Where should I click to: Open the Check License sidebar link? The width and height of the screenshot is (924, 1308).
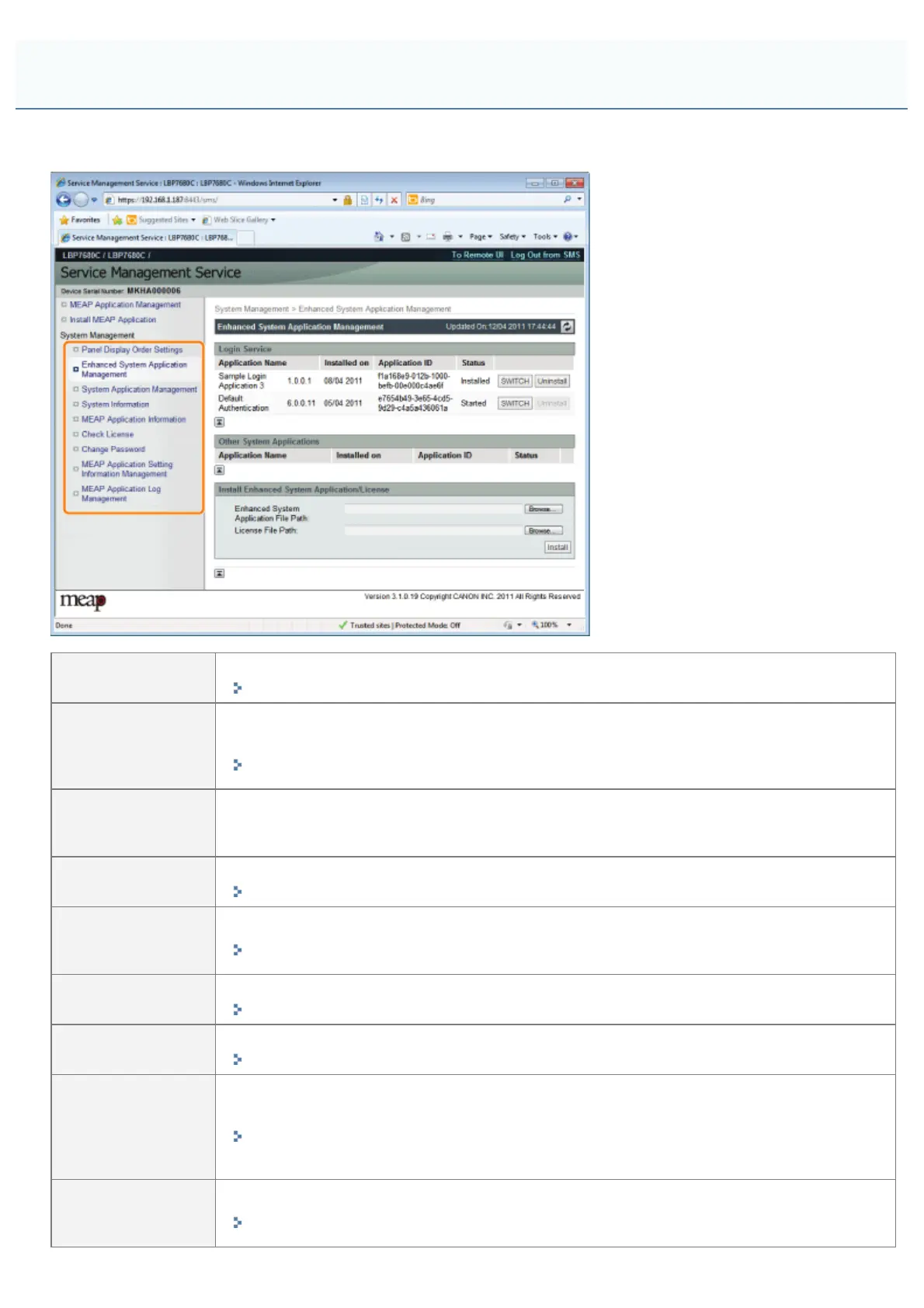(x=107, y=435)
